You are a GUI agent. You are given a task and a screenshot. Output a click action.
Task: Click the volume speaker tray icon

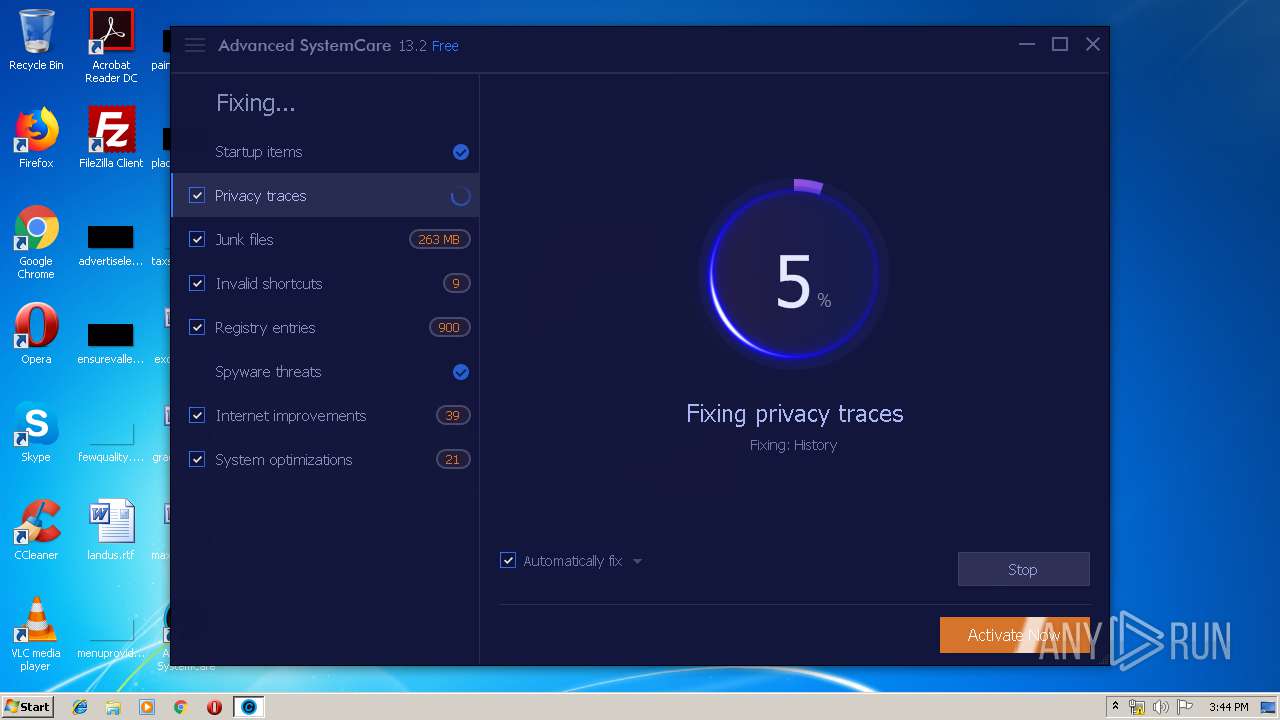1161,707
